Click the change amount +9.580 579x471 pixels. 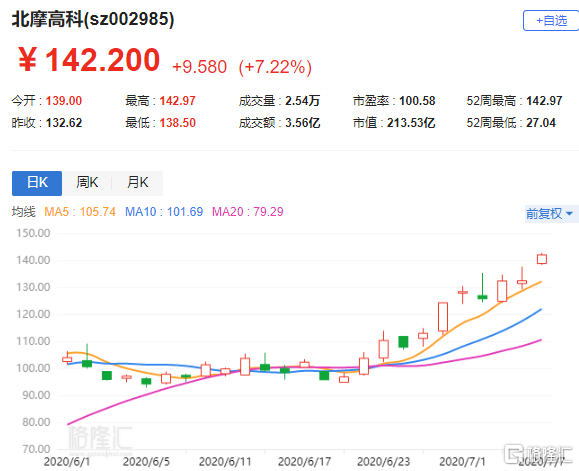199,67
